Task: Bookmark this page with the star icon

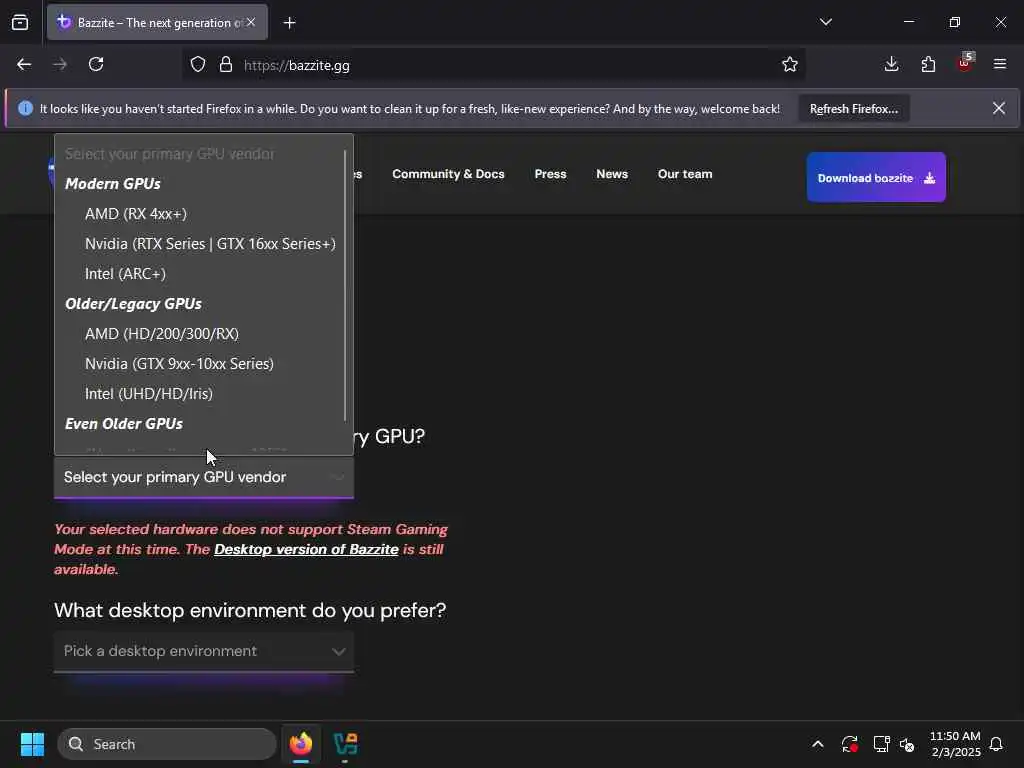Action: 790,65
